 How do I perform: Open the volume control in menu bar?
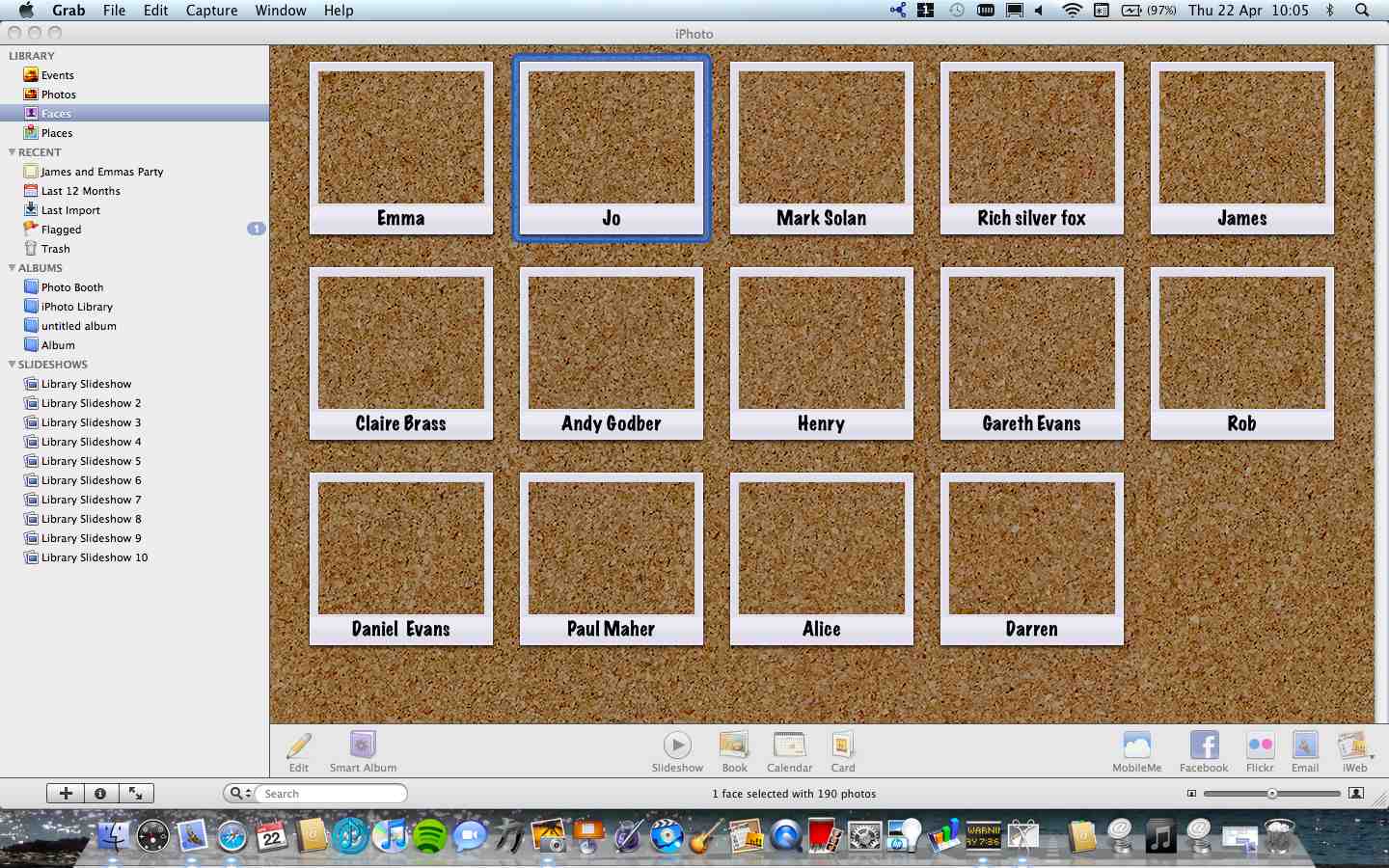point(1040,11)
